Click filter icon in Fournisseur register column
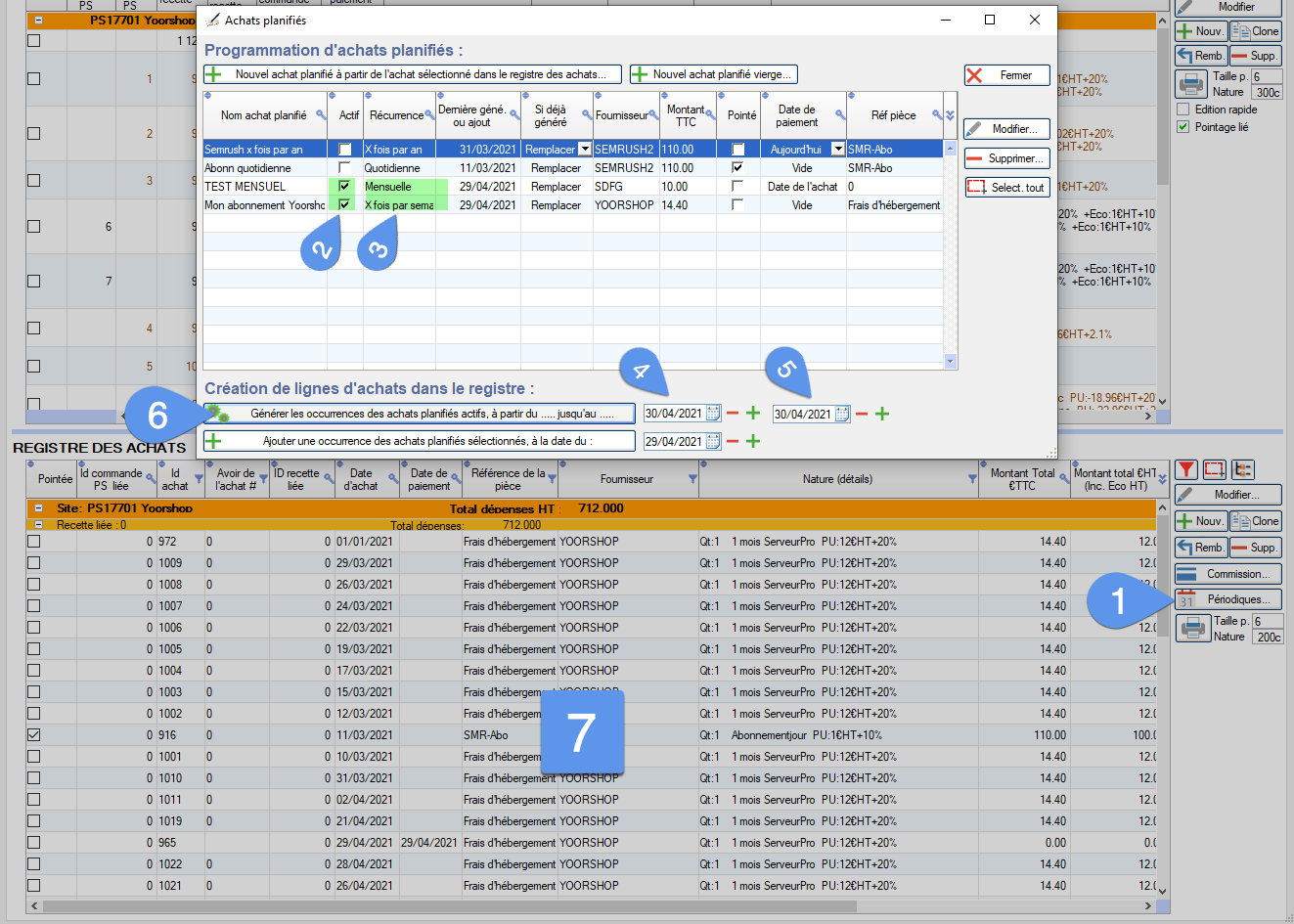Viewport: 1294px width, 924px height. point(692,479)
